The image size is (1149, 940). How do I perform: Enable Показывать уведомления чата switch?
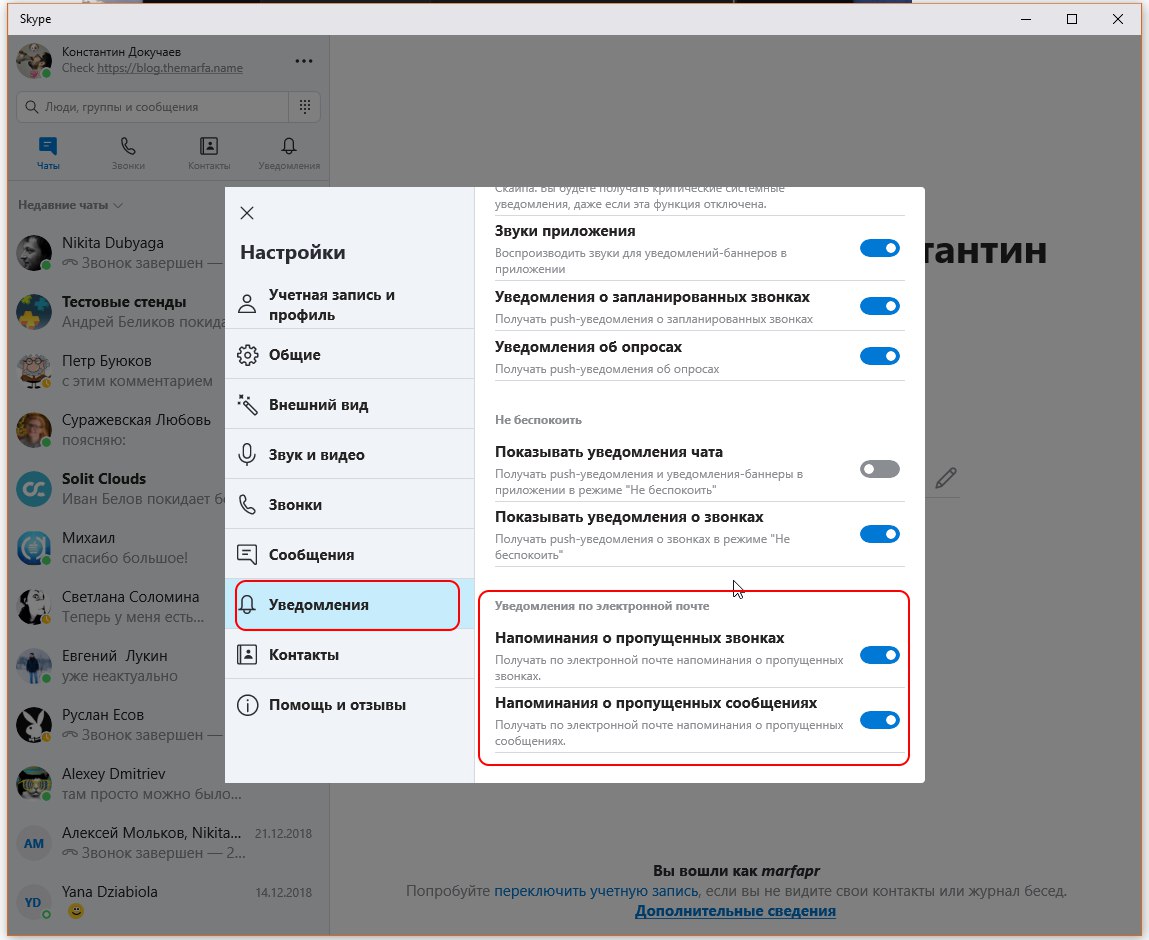[879, 469]
